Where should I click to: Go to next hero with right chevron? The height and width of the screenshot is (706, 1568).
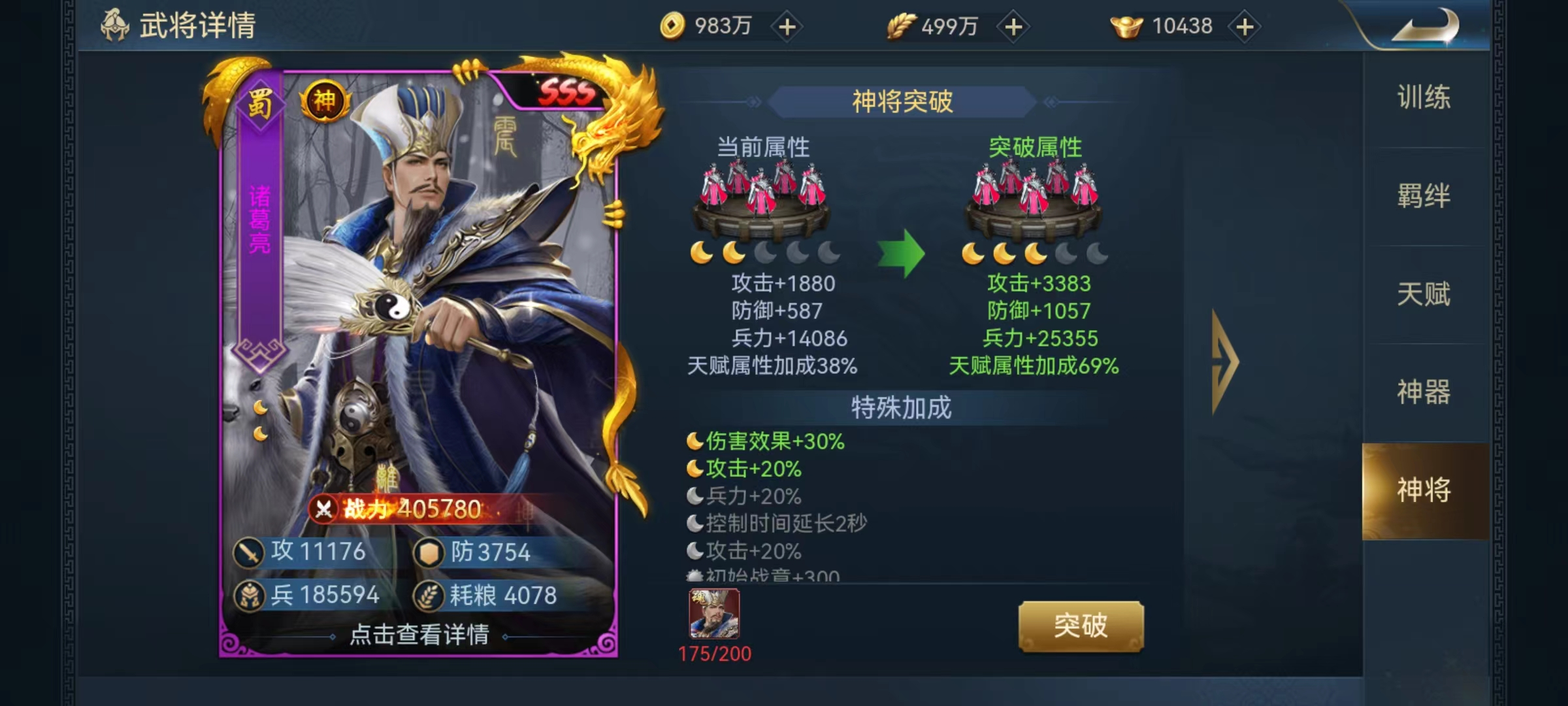coord(1225,361)
